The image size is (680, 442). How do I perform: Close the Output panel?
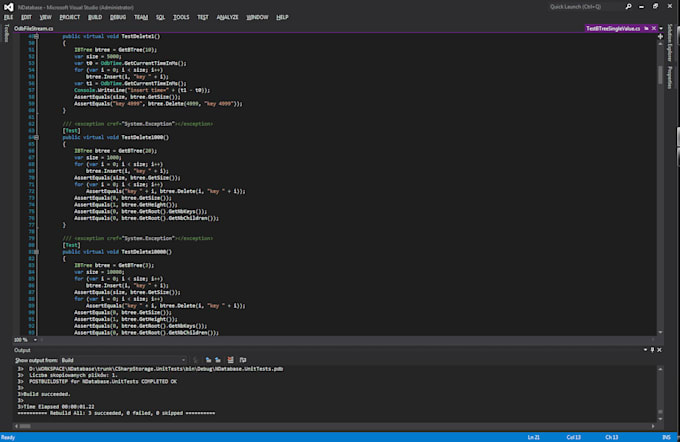(x=660, y=350)
